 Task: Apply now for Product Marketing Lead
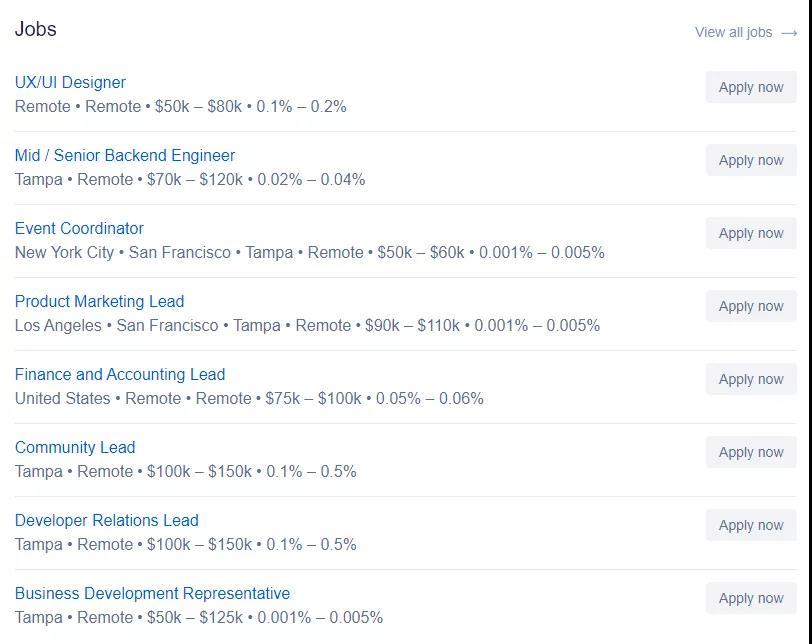pyautogui.click(x=750, y=306)
